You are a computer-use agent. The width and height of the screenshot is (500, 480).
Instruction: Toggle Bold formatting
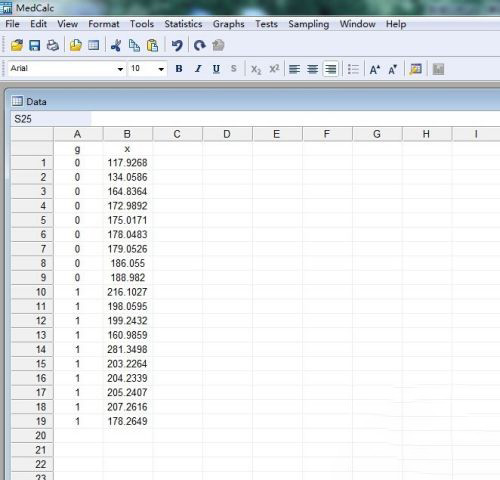coord(179,69)
